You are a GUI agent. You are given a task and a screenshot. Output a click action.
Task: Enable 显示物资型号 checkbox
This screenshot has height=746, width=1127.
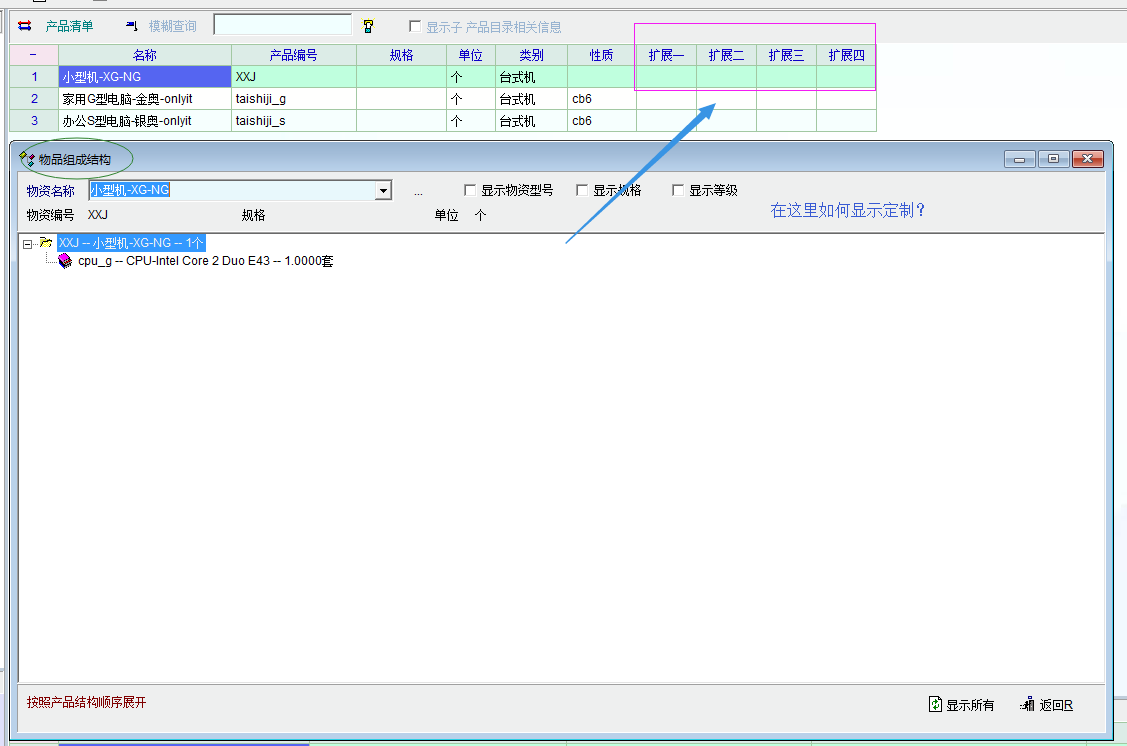(x=470, y=190)
